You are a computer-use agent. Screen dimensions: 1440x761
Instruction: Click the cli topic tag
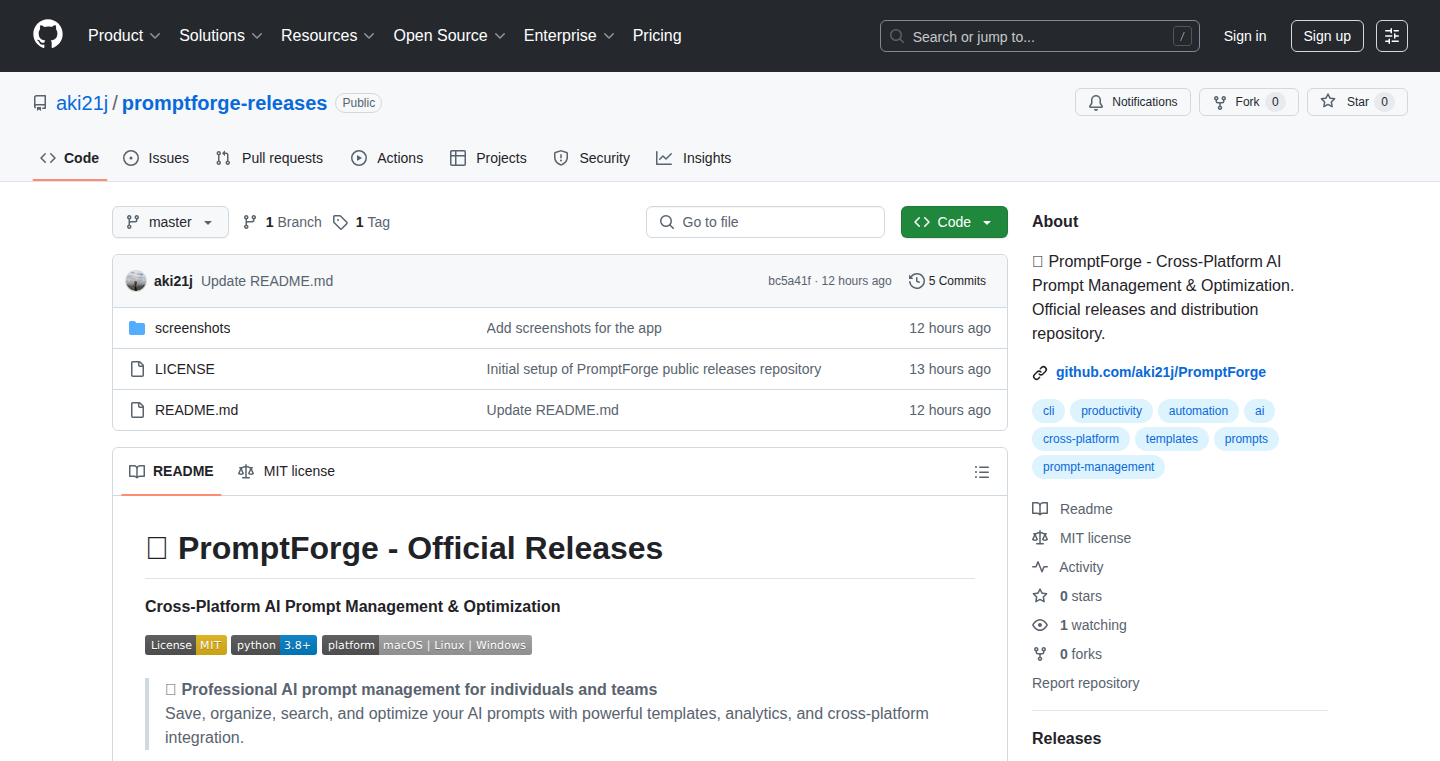(1049, 411)
